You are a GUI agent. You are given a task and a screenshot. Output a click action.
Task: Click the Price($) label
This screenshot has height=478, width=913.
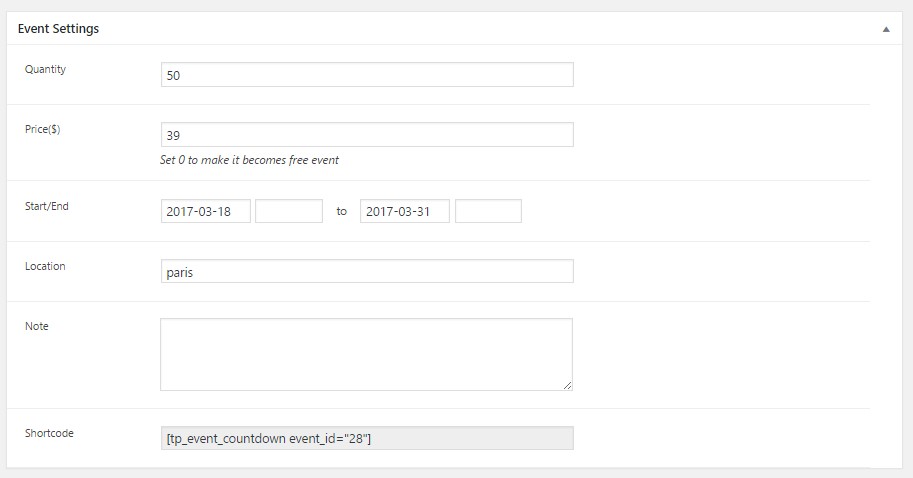pos(43,129)
